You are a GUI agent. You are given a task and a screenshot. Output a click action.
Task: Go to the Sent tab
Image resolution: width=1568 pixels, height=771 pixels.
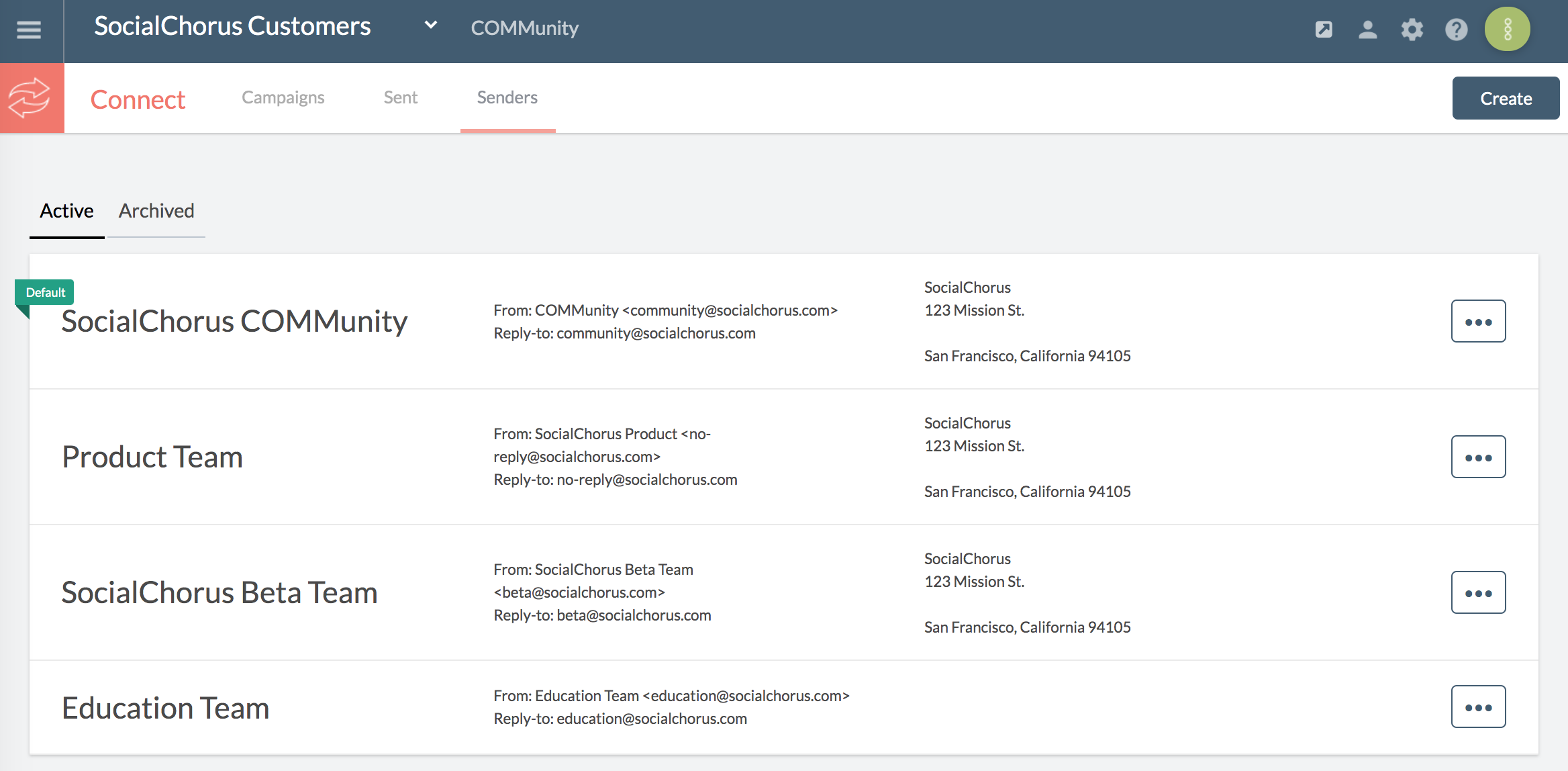pyautogui.click(x=400, y=97)
